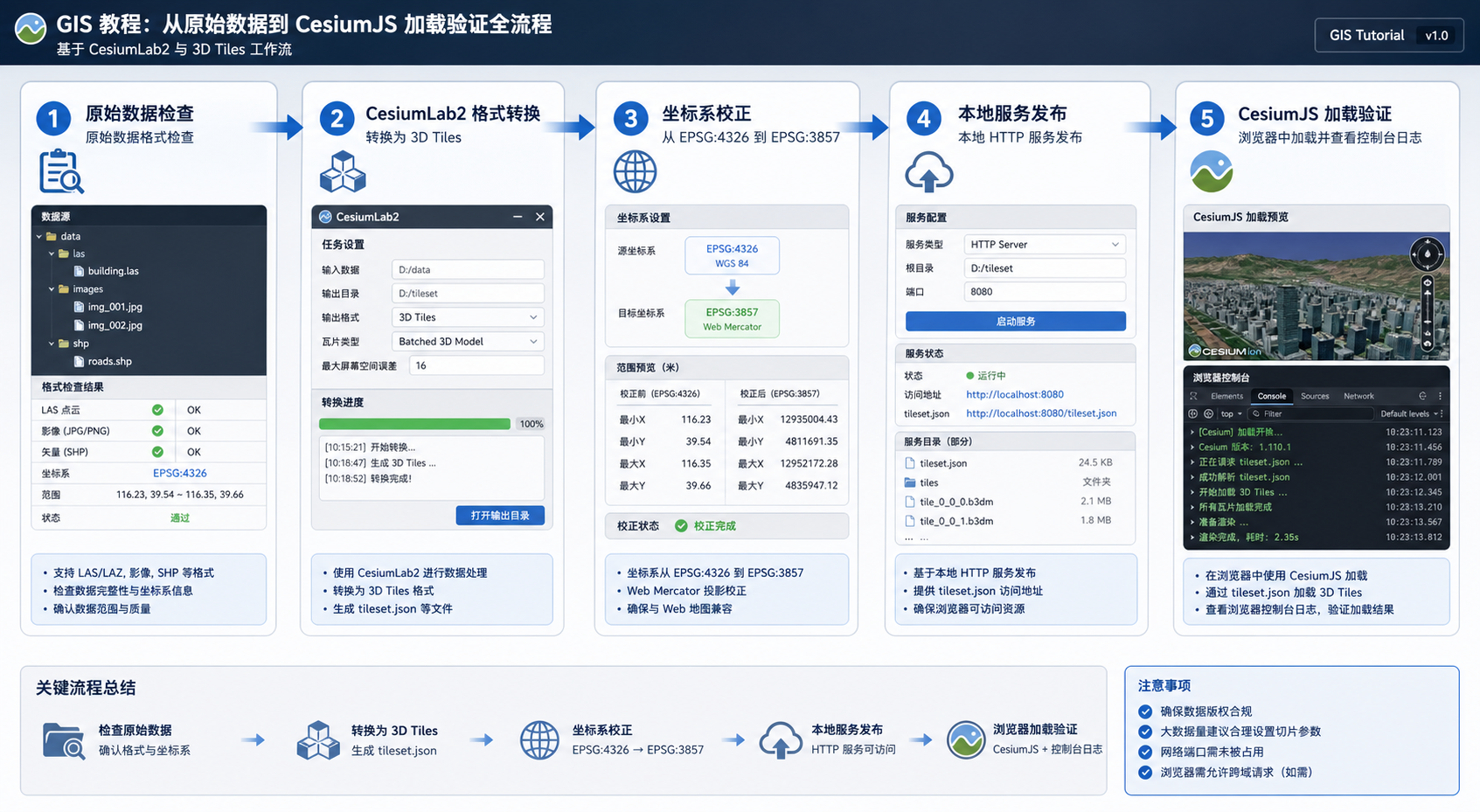Open the console top context dropdown
1480x812 pixels.
[x=1231, y=414]
